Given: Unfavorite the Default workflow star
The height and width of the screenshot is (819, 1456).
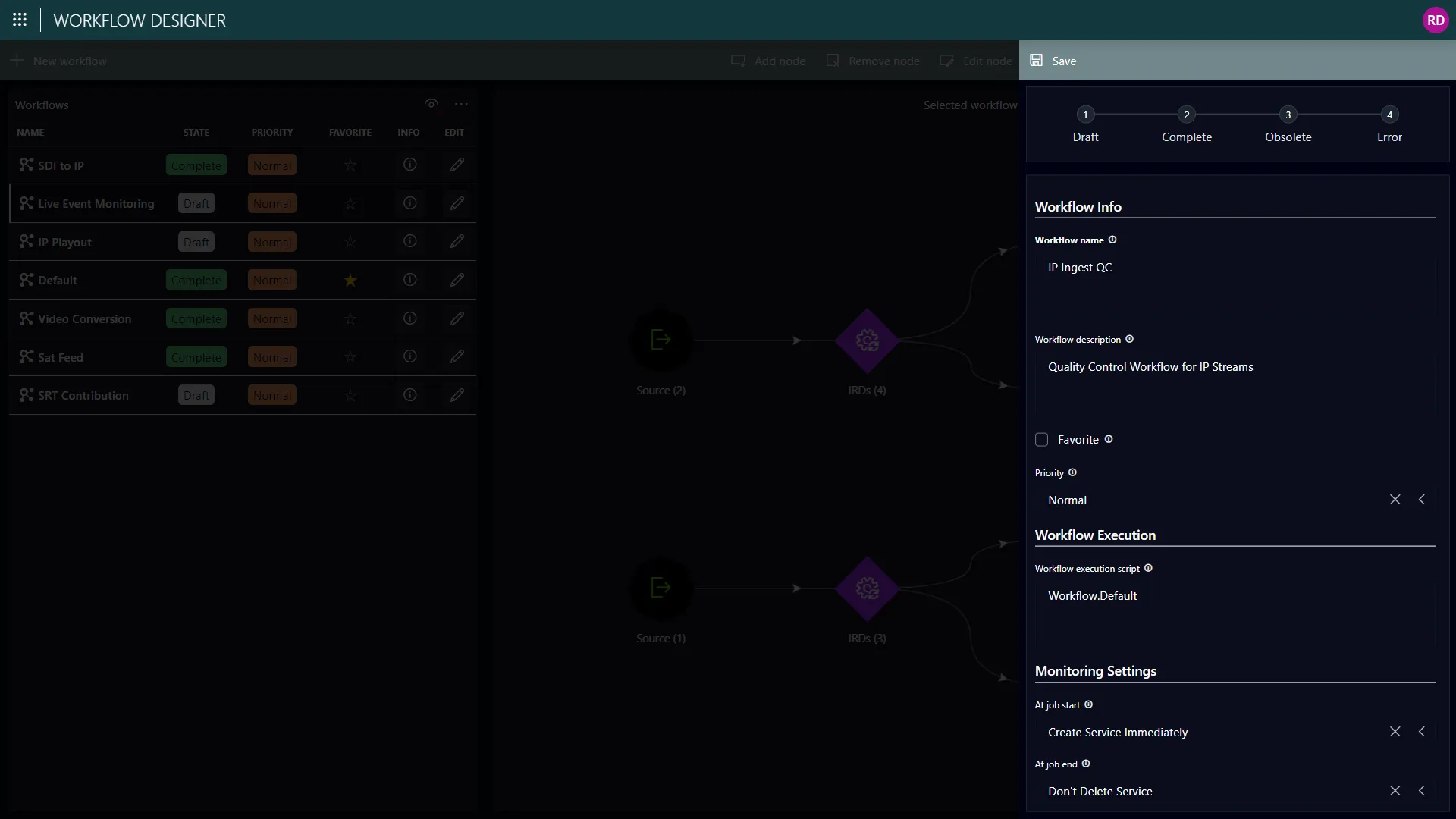Looking at the screenshot, I should 350,280.
